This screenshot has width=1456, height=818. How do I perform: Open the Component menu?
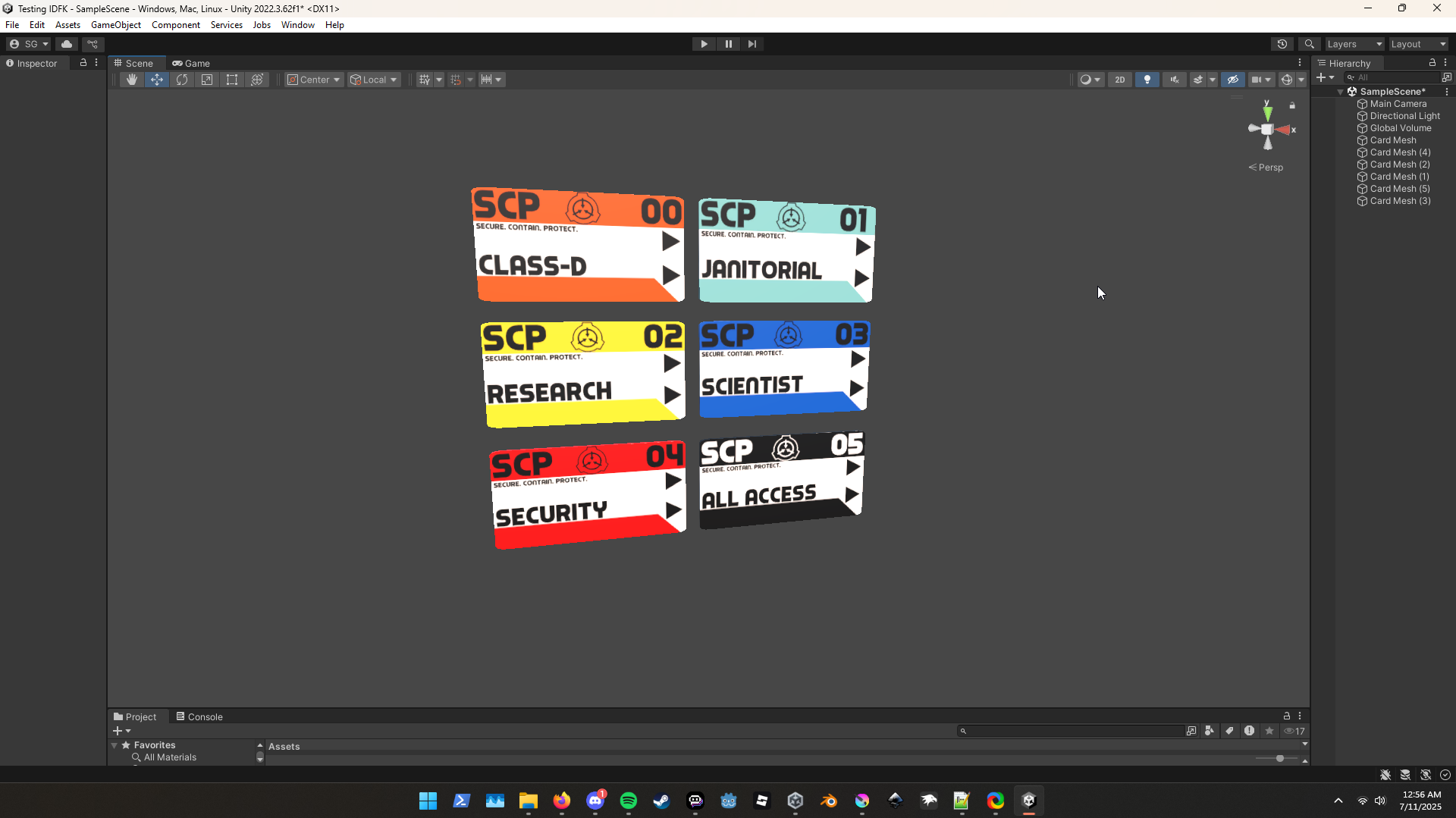click(x=176, y=25)
